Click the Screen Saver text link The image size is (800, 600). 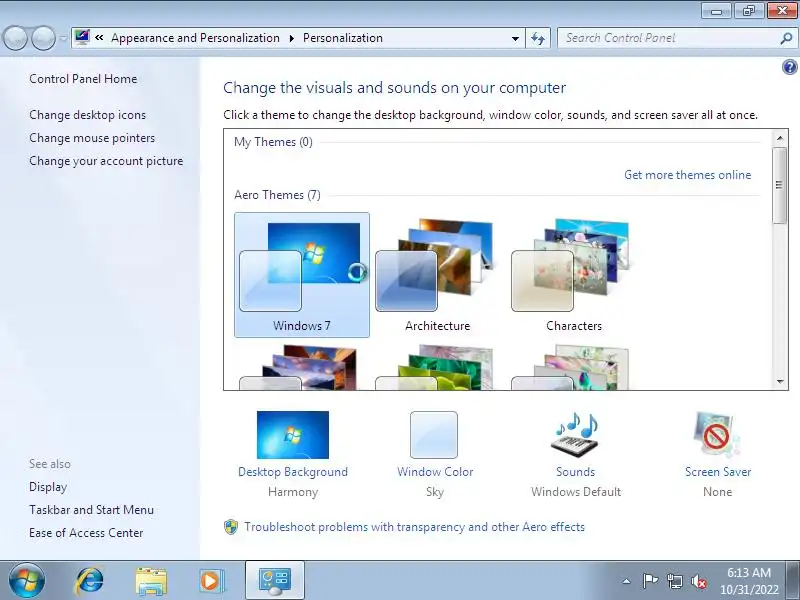tap(718, 472)
